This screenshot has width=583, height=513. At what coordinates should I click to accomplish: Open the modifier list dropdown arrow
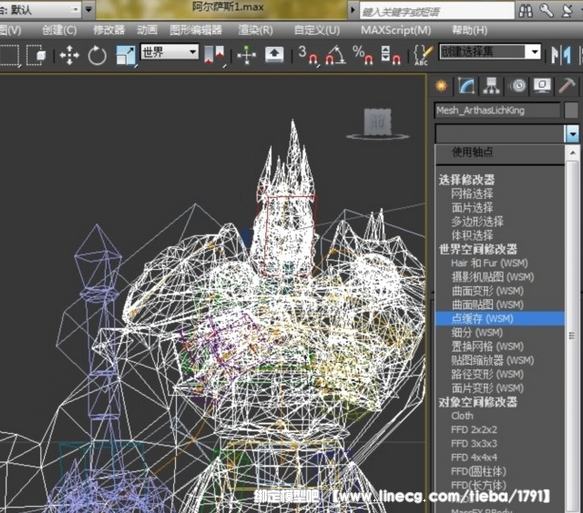pyautogui.click(x=572, y=133)
